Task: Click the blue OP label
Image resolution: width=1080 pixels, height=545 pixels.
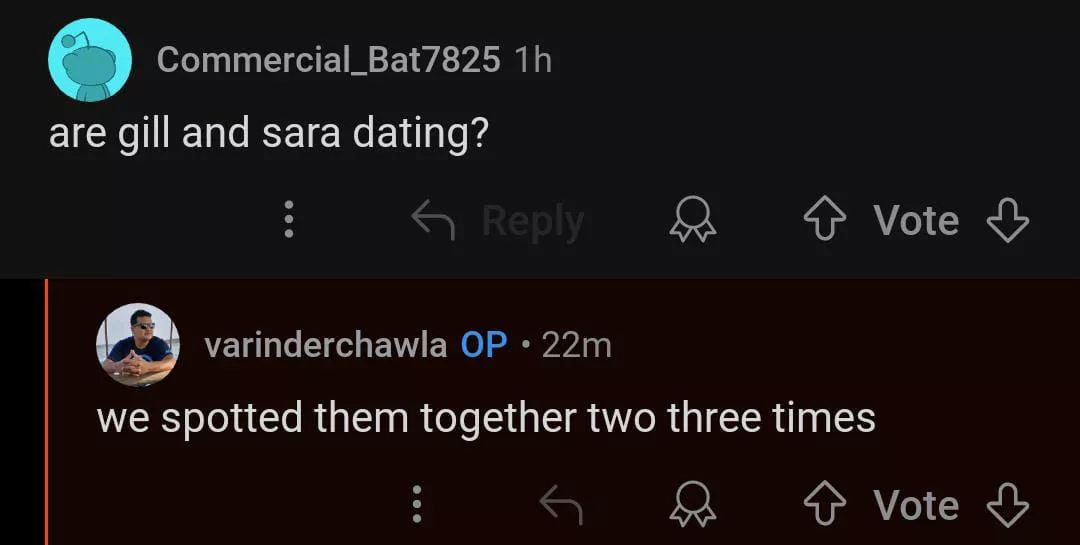Action: coord(484,345)
